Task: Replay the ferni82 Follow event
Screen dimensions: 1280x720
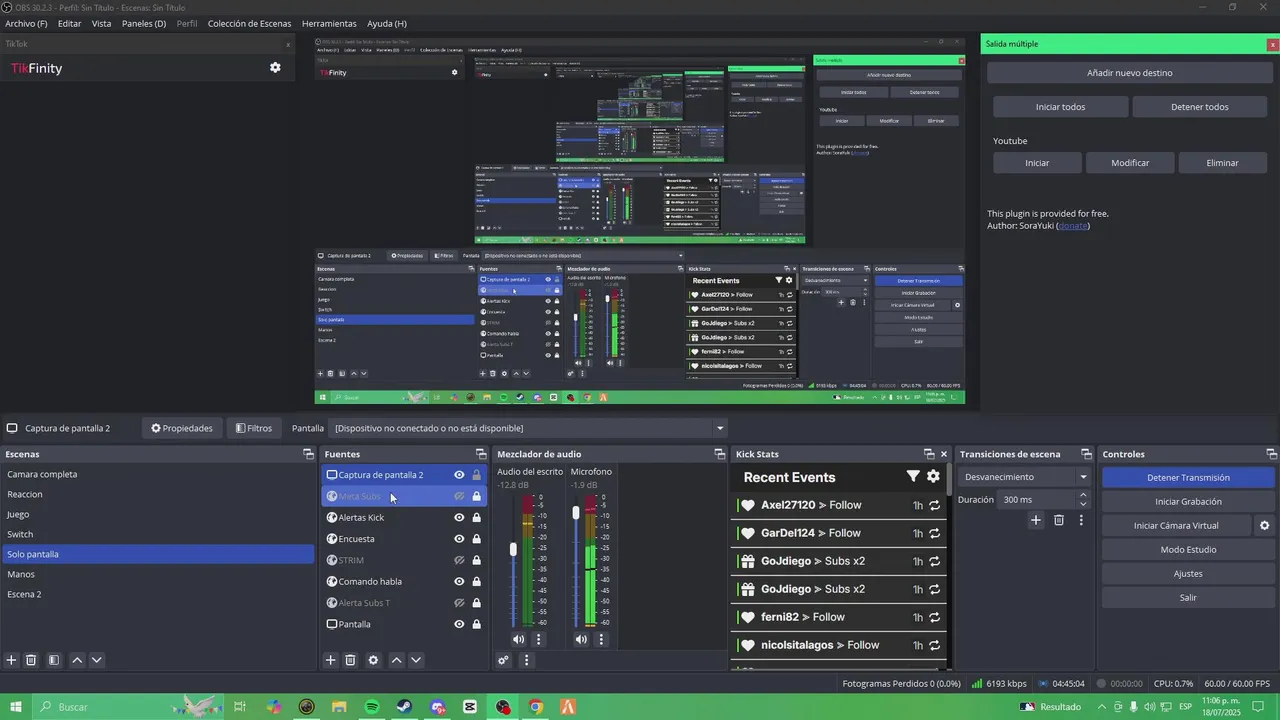Action: pos(934,617)
